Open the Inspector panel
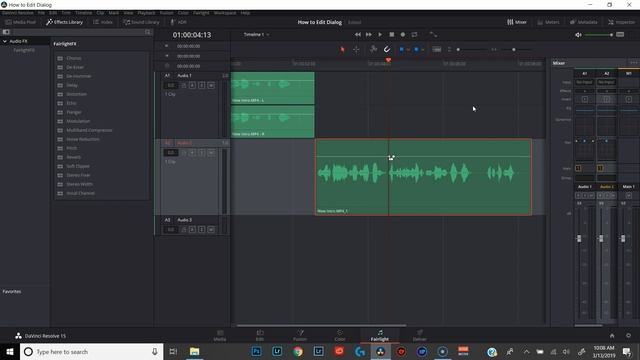This screenshot has height=360, width=640. [622, 22]
